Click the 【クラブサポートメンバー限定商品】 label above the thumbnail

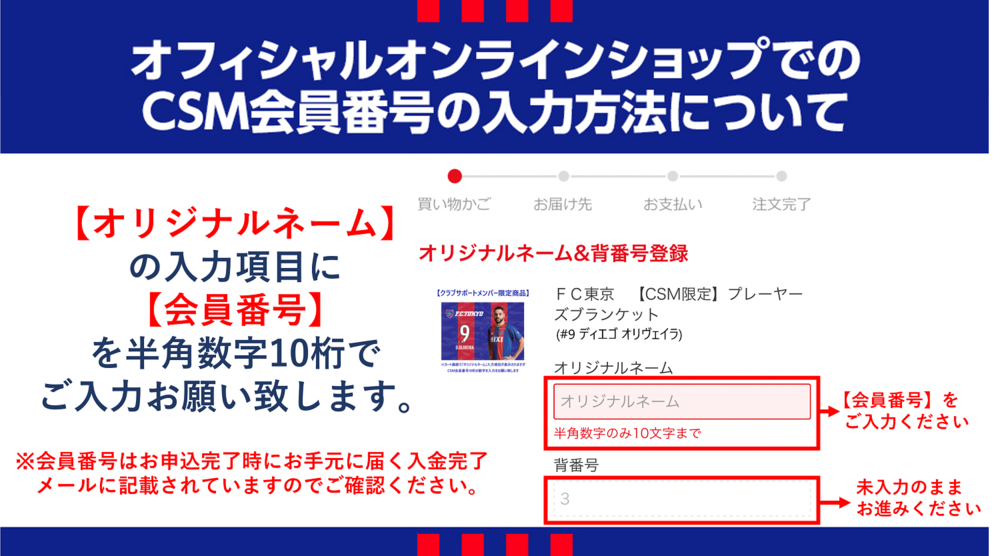(x=483, y=293)
